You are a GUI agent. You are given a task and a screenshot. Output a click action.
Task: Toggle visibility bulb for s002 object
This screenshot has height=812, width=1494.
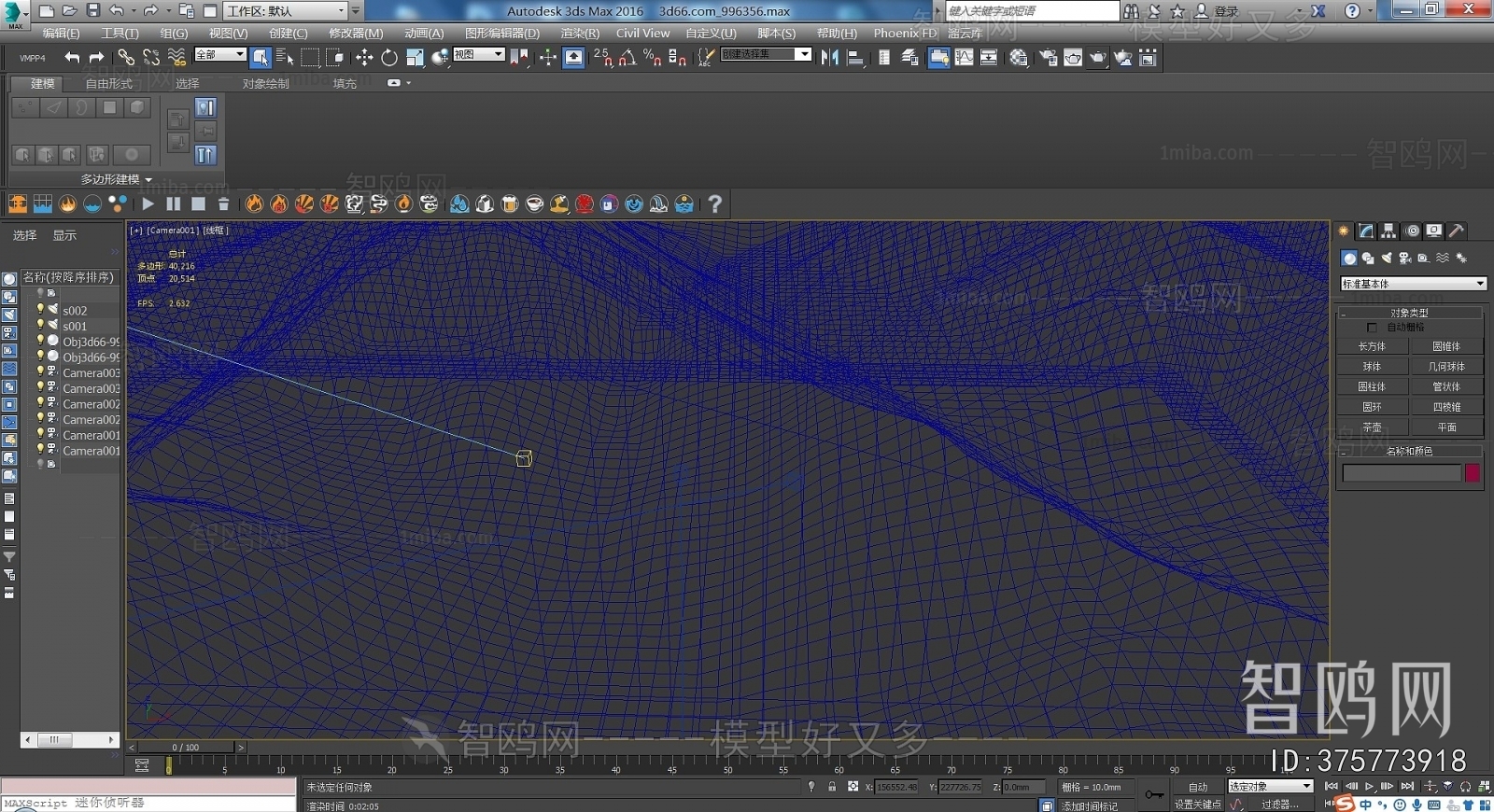40,309
